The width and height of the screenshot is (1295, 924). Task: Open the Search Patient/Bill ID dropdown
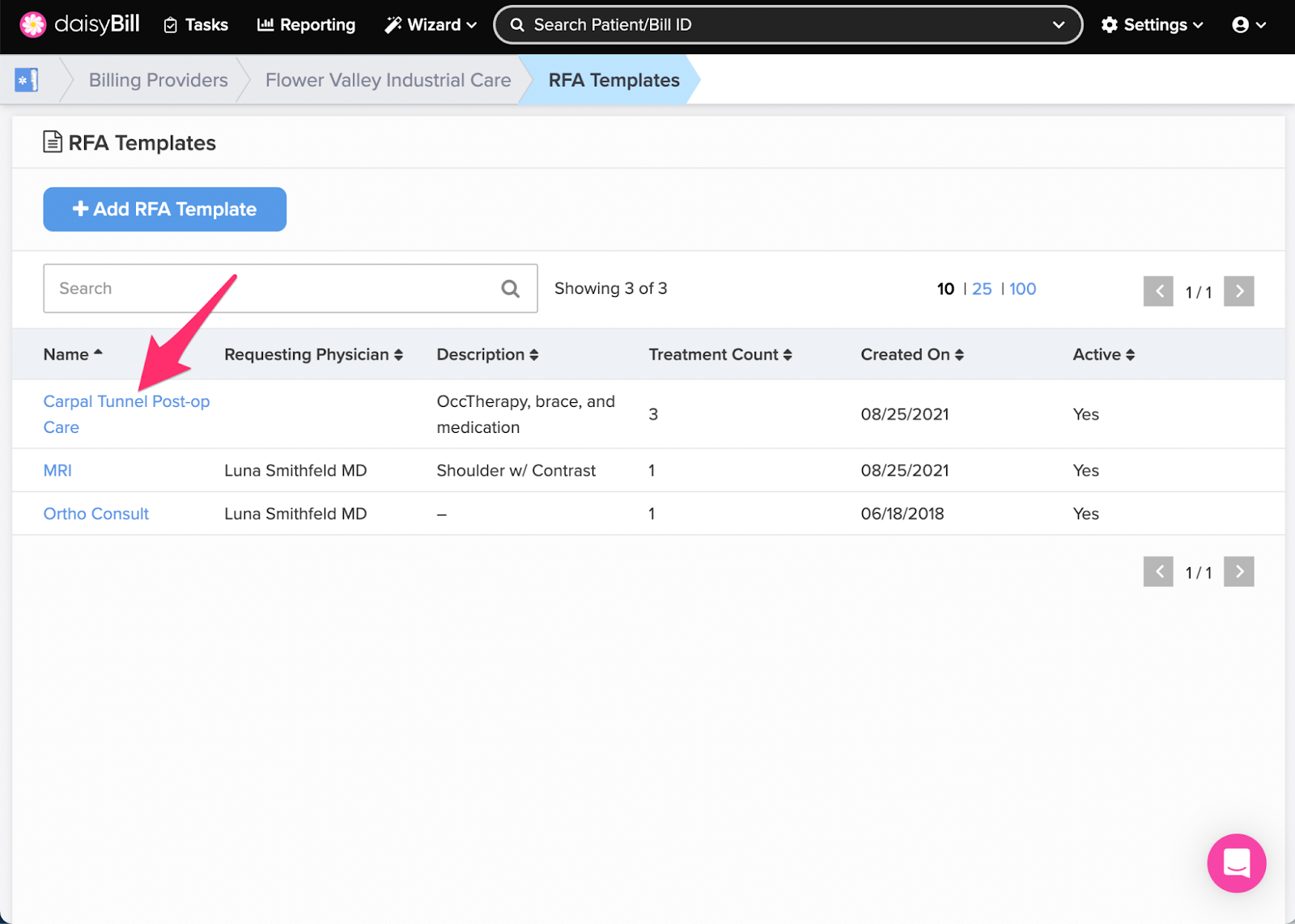coord(1058,25)
